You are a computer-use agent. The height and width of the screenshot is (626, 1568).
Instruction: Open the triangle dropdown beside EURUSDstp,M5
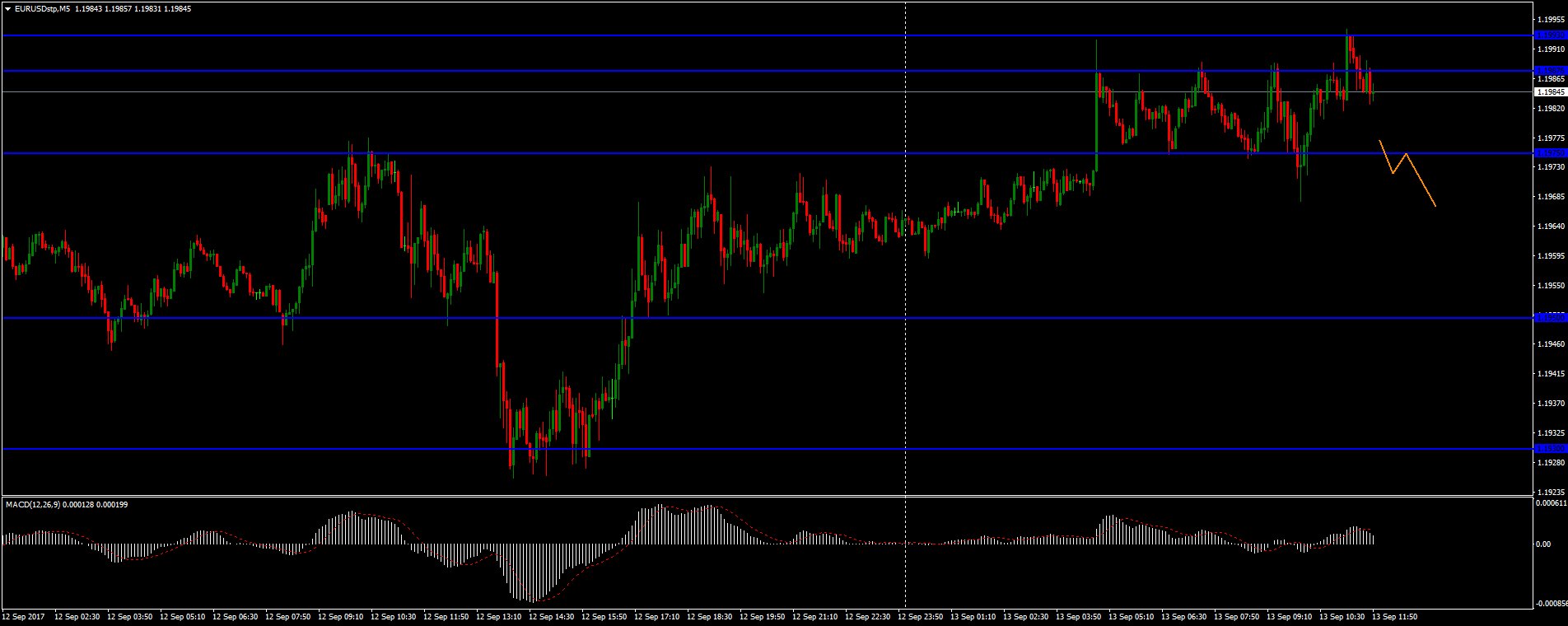(x=7, y=8)
